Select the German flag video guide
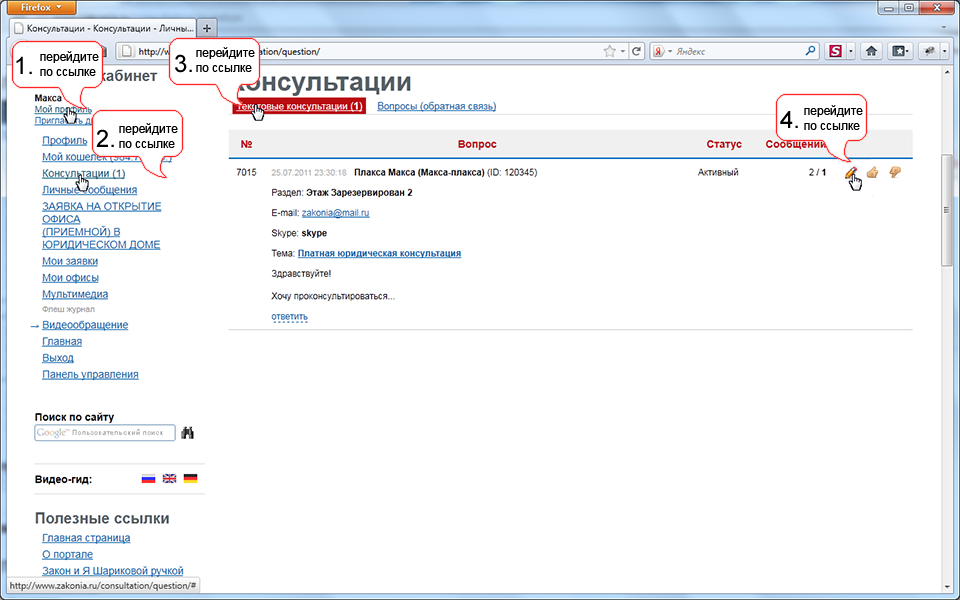The width and height of the screenshot is (960, 600). point(190,479)
